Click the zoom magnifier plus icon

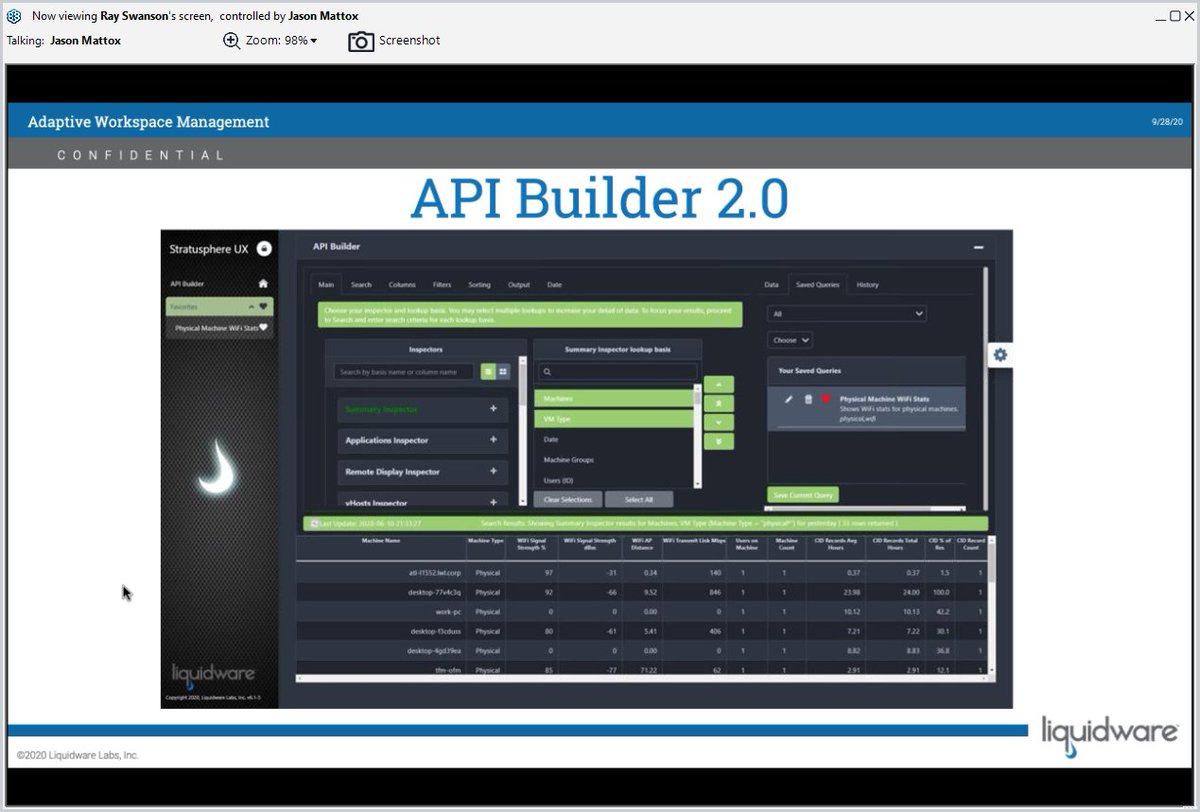click(x=231, y=40)
